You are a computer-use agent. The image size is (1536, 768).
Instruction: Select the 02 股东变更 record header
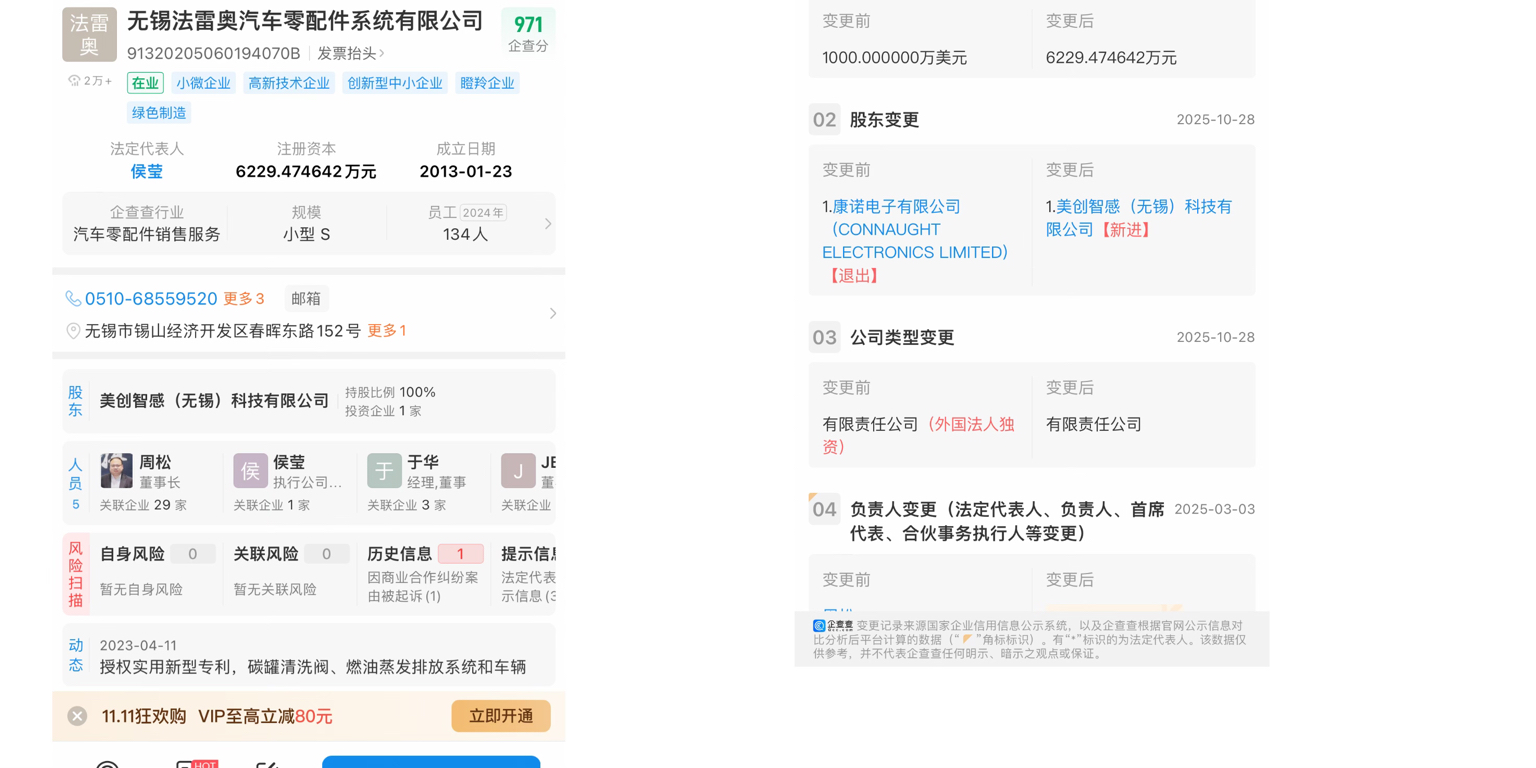click(1031, 120)
